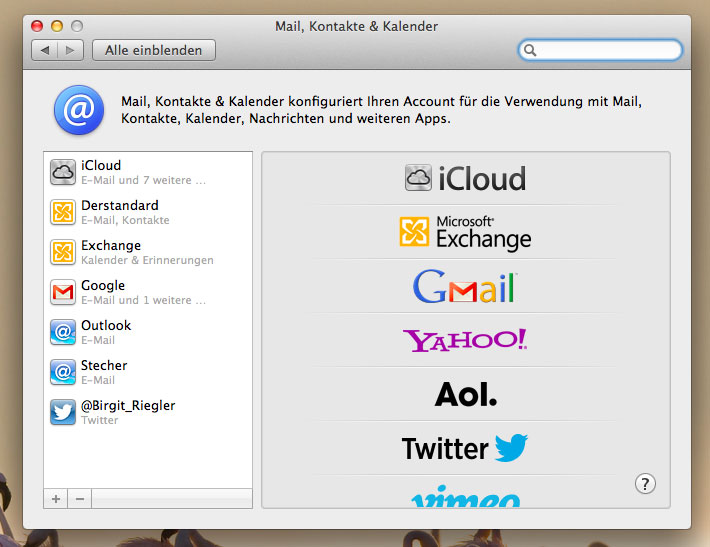Screen dimensions: 710x547
Task: Click the Alle einblenden button
Action: coord(154,50)
